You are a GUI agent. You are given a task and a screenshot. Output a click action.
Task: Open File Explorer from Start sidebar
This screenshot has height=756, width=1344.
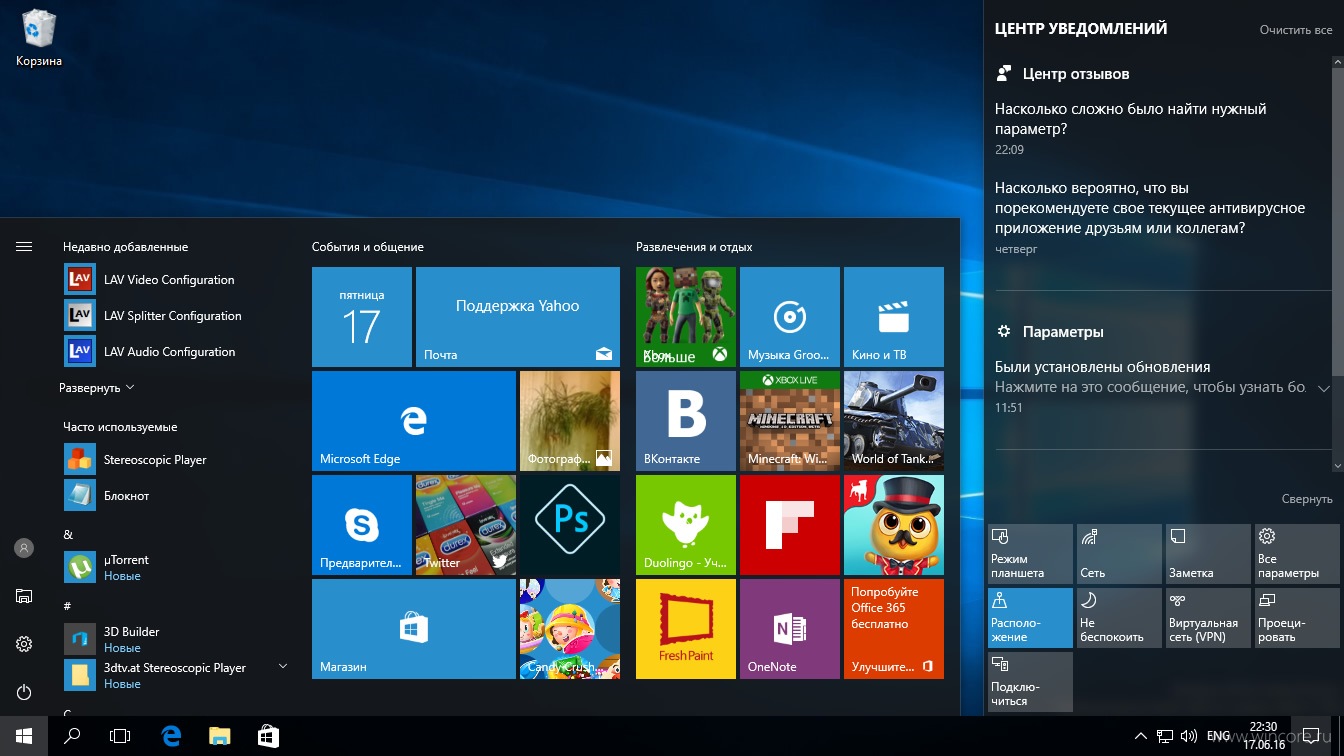point(24,596)
